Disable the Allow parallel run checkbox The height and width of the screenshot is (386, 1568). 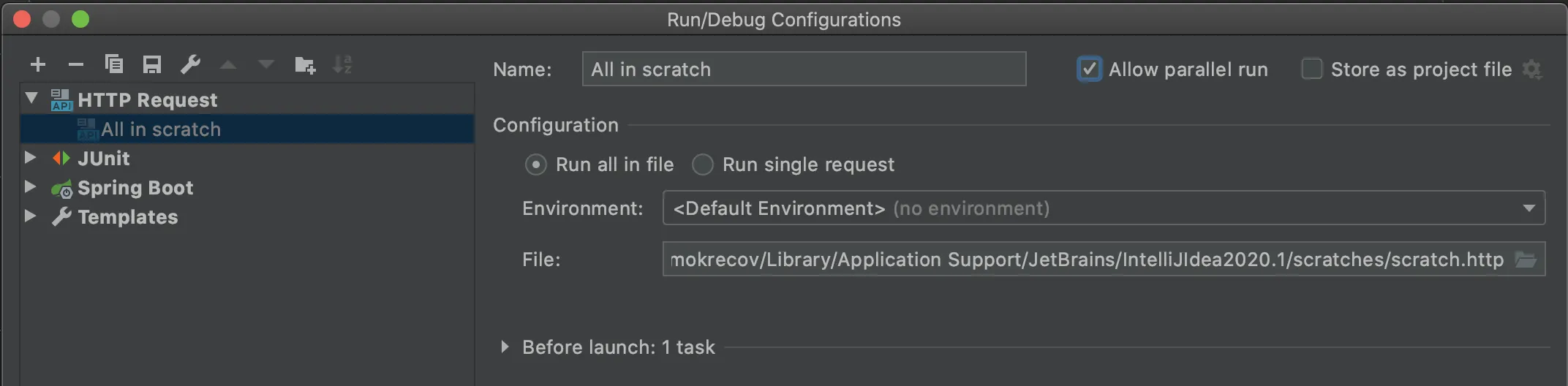(1089, 69)
